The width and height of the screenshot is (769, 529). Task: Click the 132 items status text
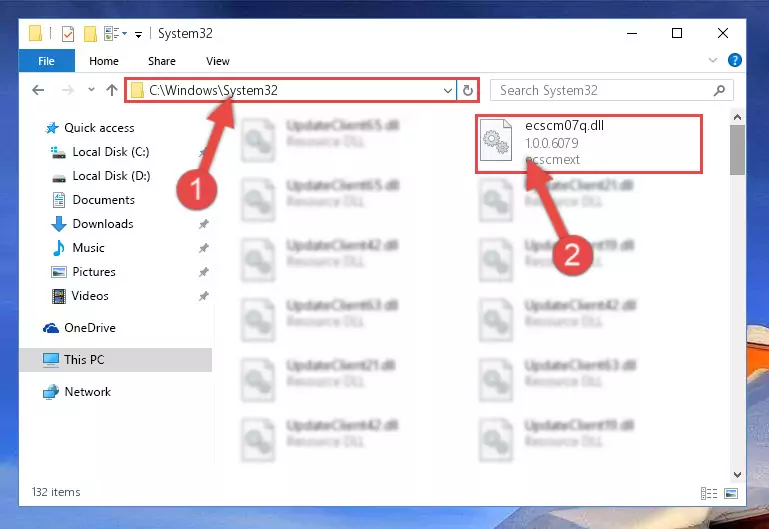click(56, 492)
